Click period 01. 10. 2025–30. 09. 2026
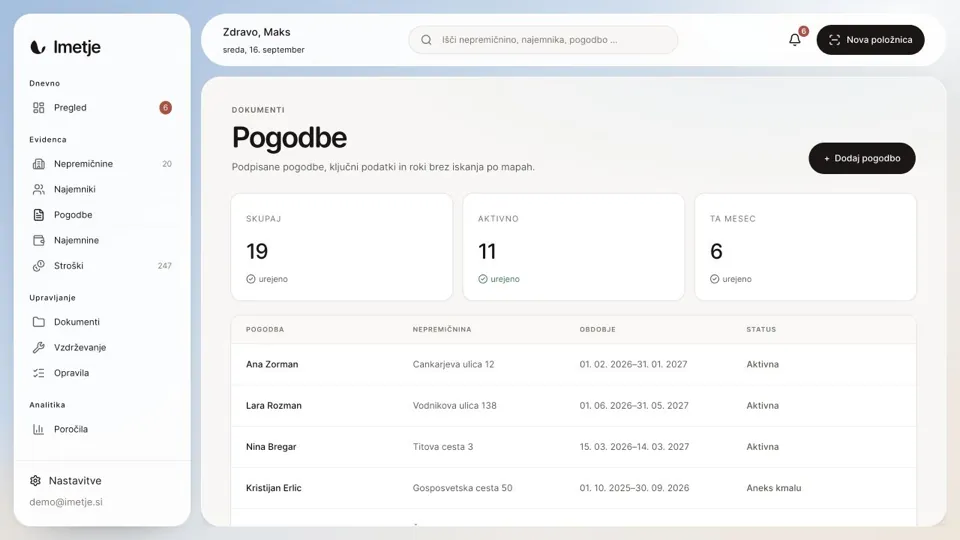The height and width of the screenshot is (540, 960). click(634, 488)
